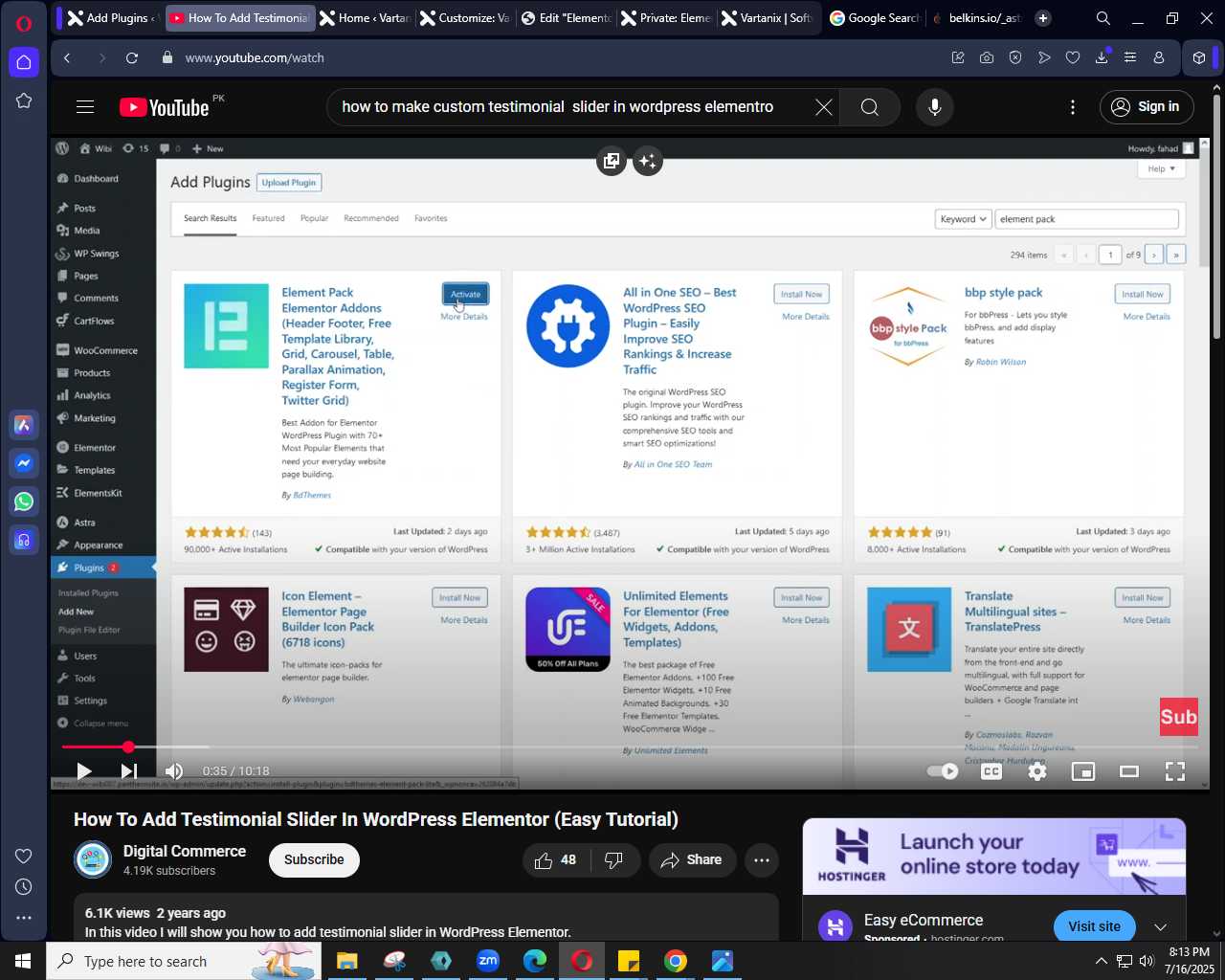Viewport: 1225px width, 980px height.
Task: Mute the video volume speaker
Action: tap(173, 771)
